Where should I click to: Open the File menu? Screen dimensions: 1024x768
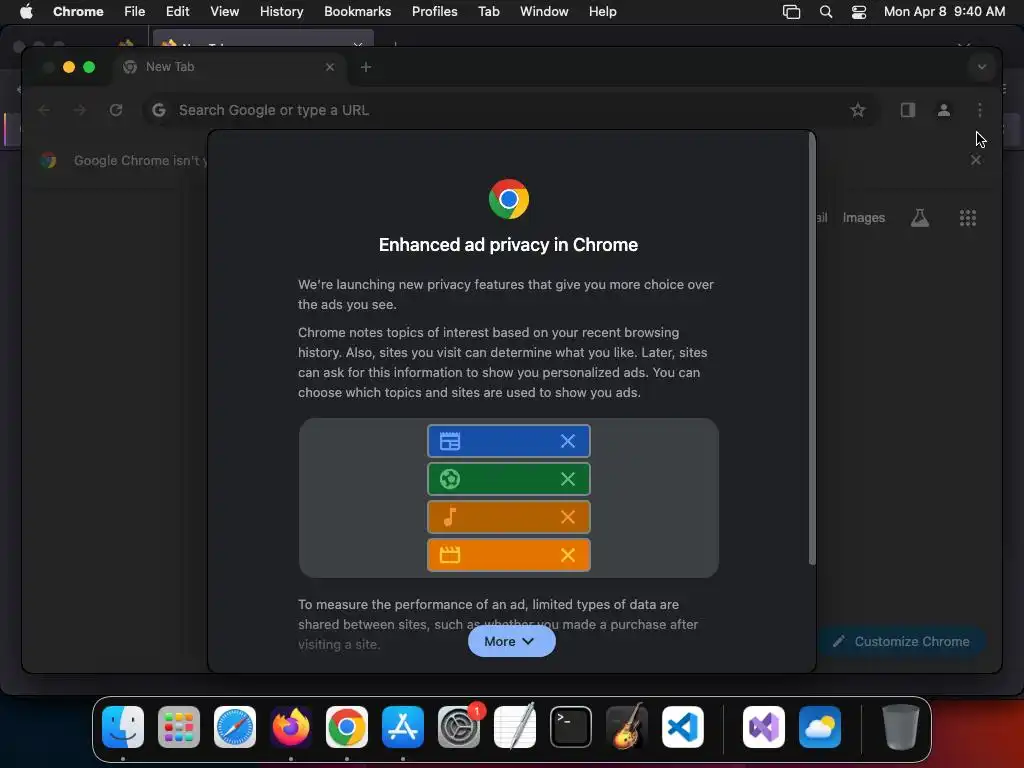[x=135, y=11]
